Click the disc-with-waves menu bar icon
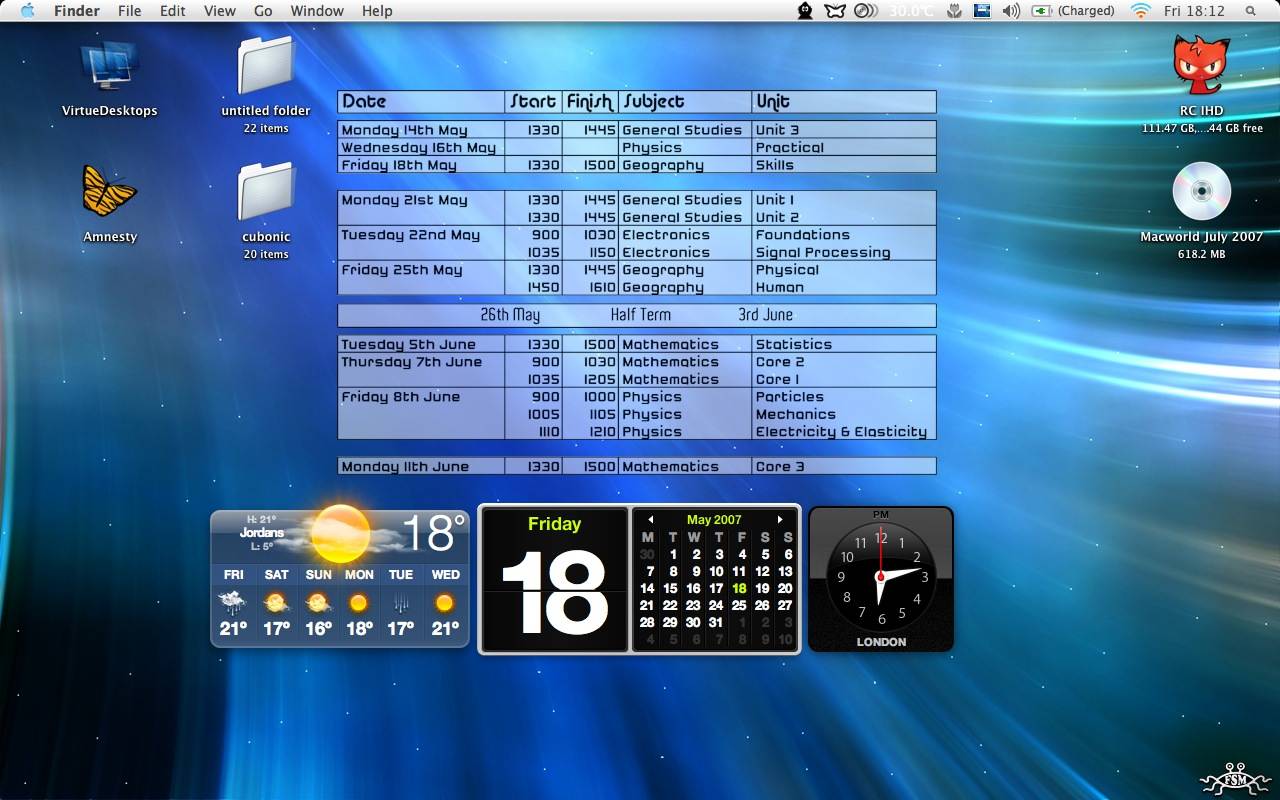Screen dimensions: 1280x800 point(866,11)
